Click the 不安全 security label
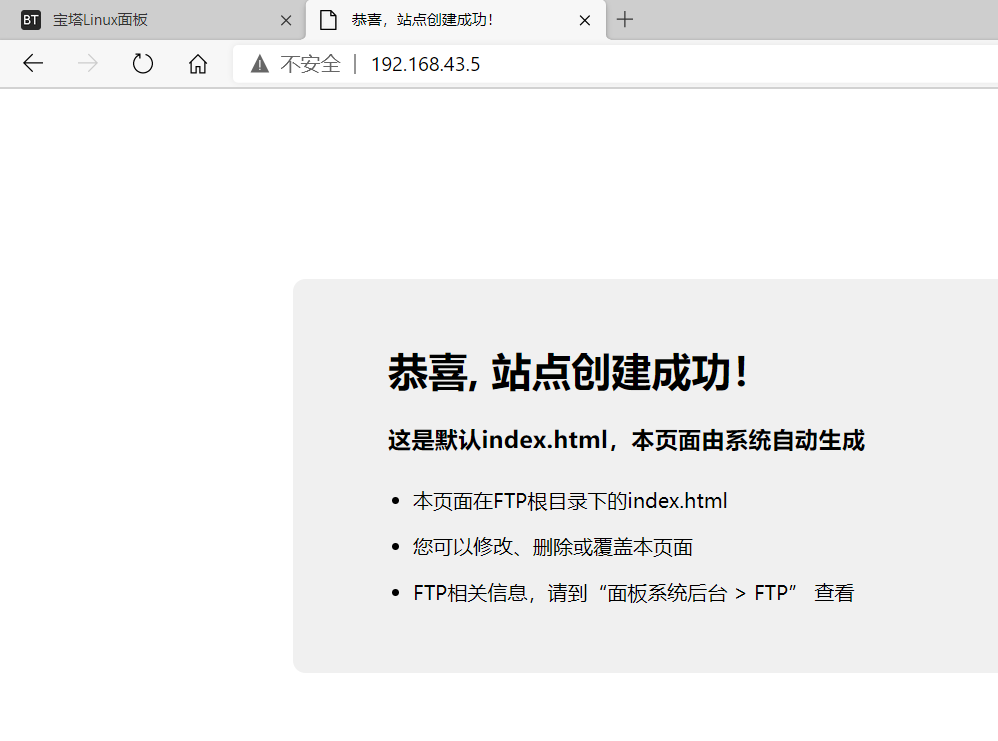The width and height of the screenshot is (998, 741). tap(311, 64)
